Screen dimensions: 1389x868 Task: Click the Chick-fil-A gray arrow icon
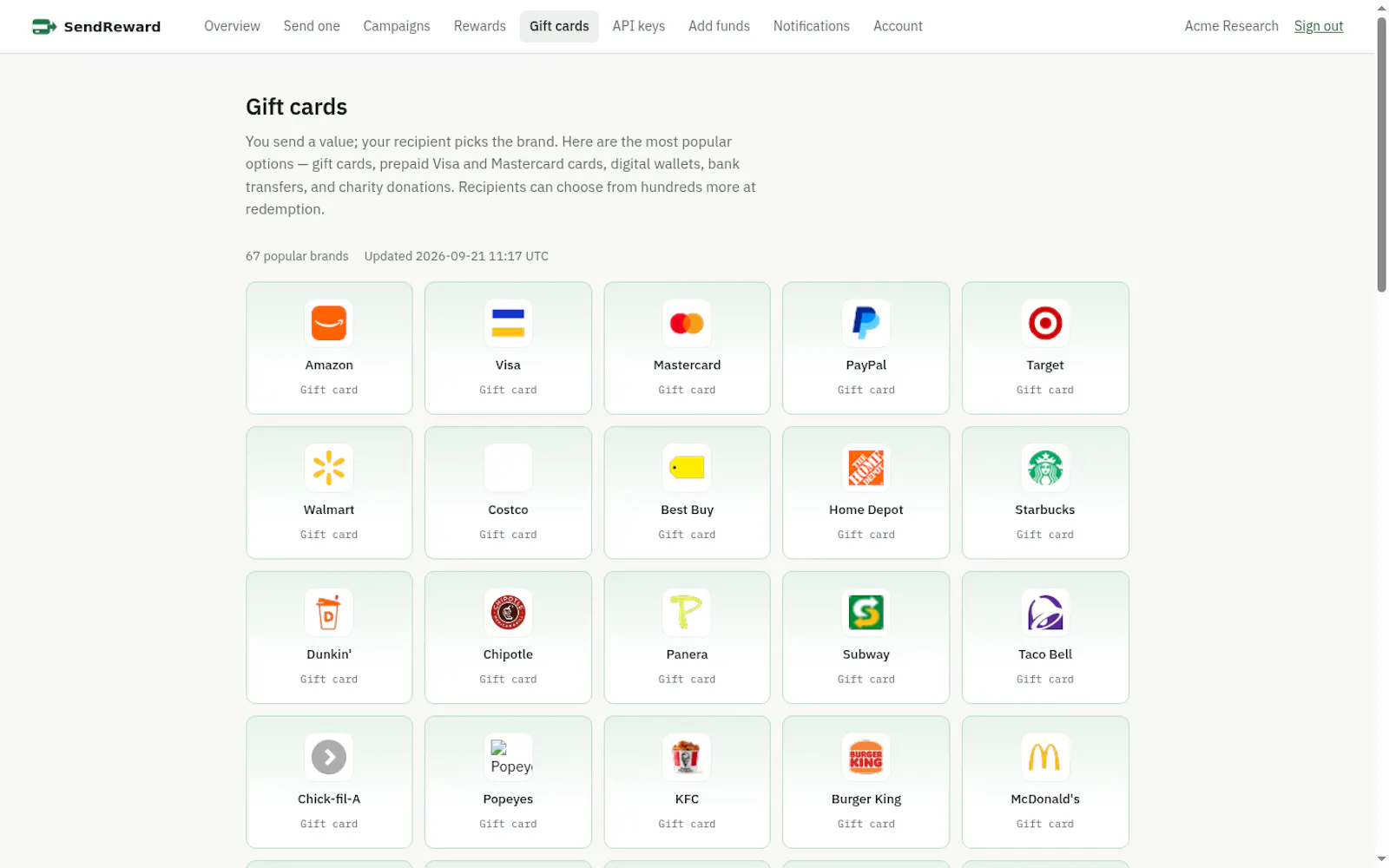[329, 757]
